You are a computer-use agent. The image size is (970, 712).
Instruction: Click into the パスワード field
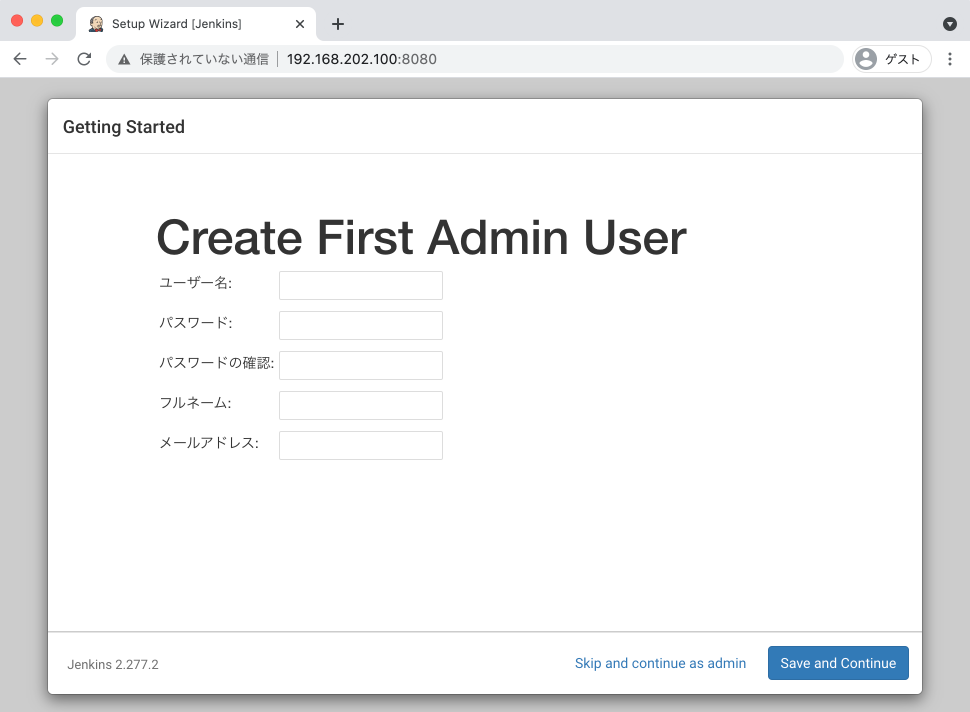(x=360, y=325)
